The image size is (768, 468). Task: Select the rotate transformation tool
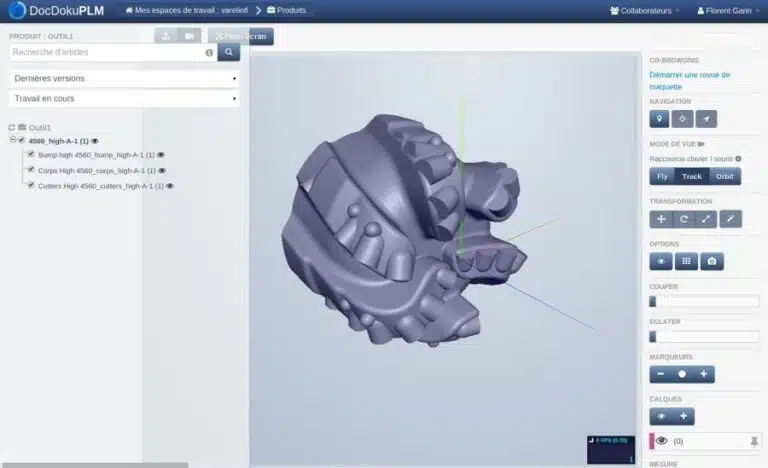pos(684,219)
